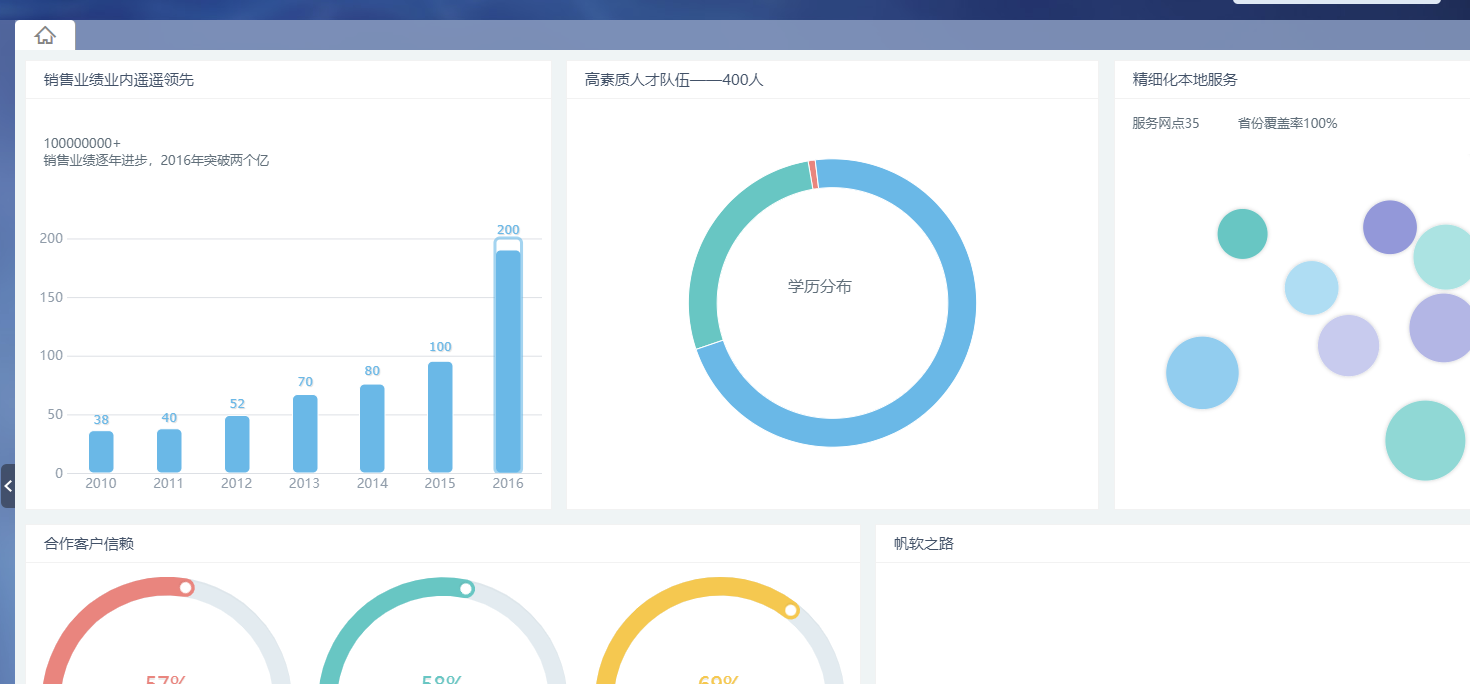Click the 帆软之路 panel title
The height and width of the screenshot is (684, 1470).
[x=924, y=544]
